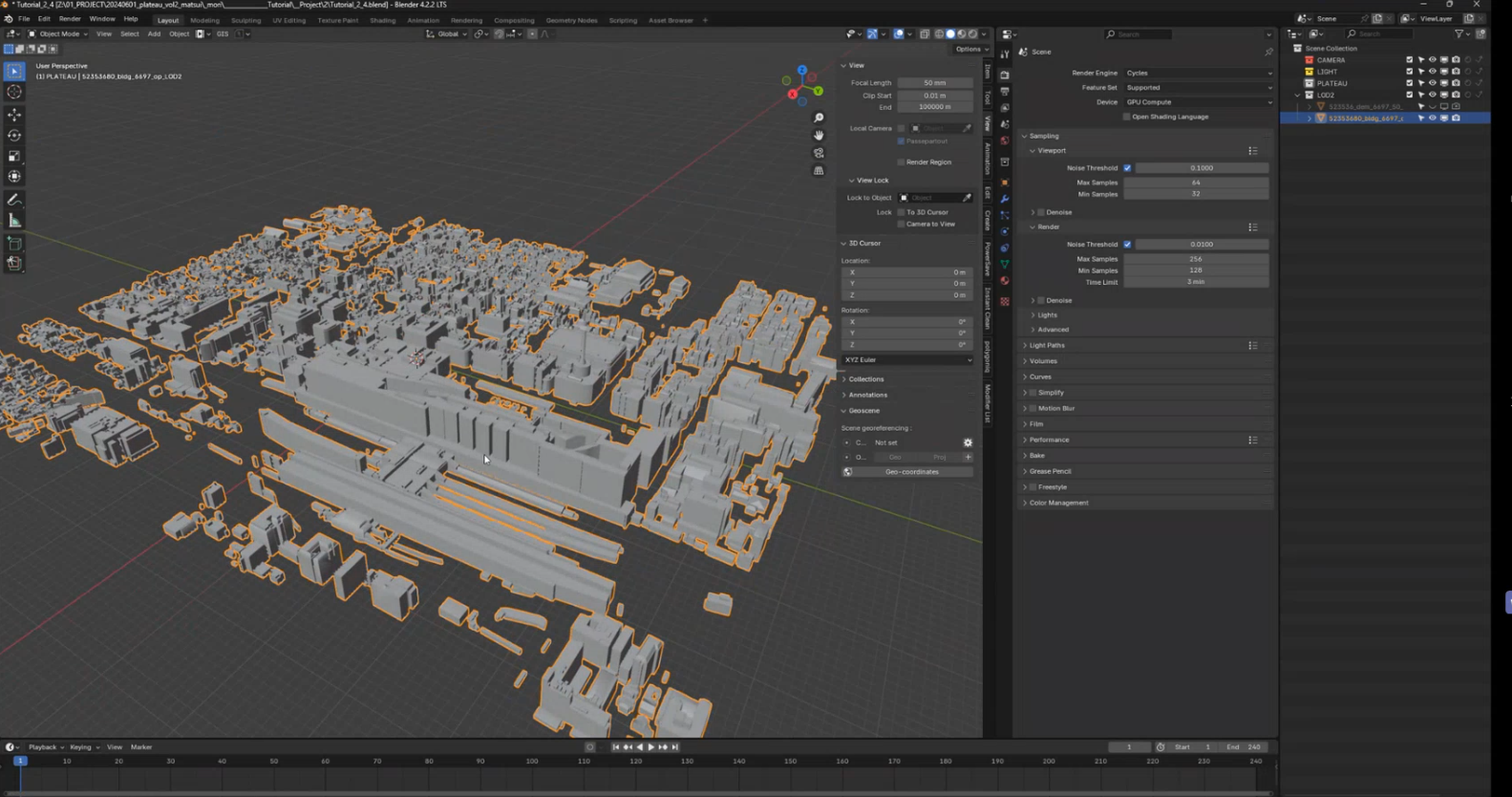The height and width of the screenshot is (797, 1512).
Task: Open the Object Data green triangle tab
Action: point(1005,264)
